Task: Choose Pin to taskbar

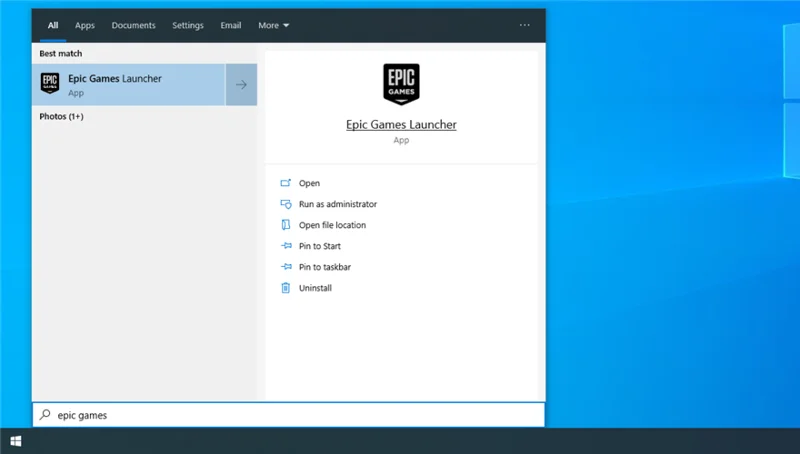Action: coord(325,267)
